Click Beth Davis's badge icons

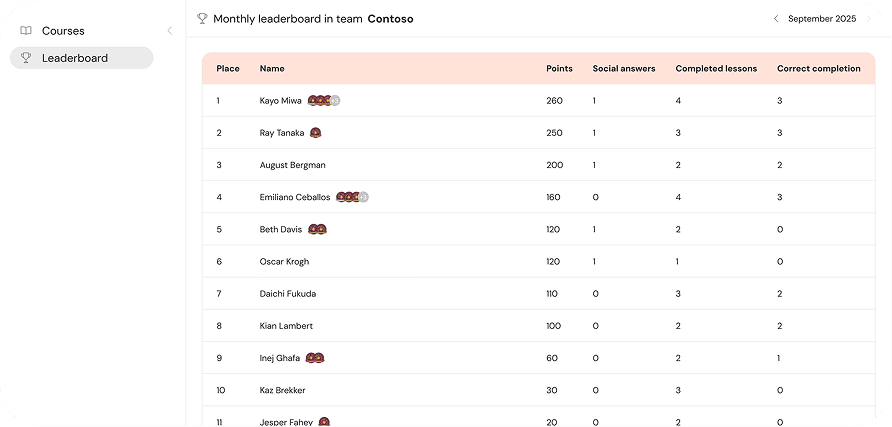[317, 229]
